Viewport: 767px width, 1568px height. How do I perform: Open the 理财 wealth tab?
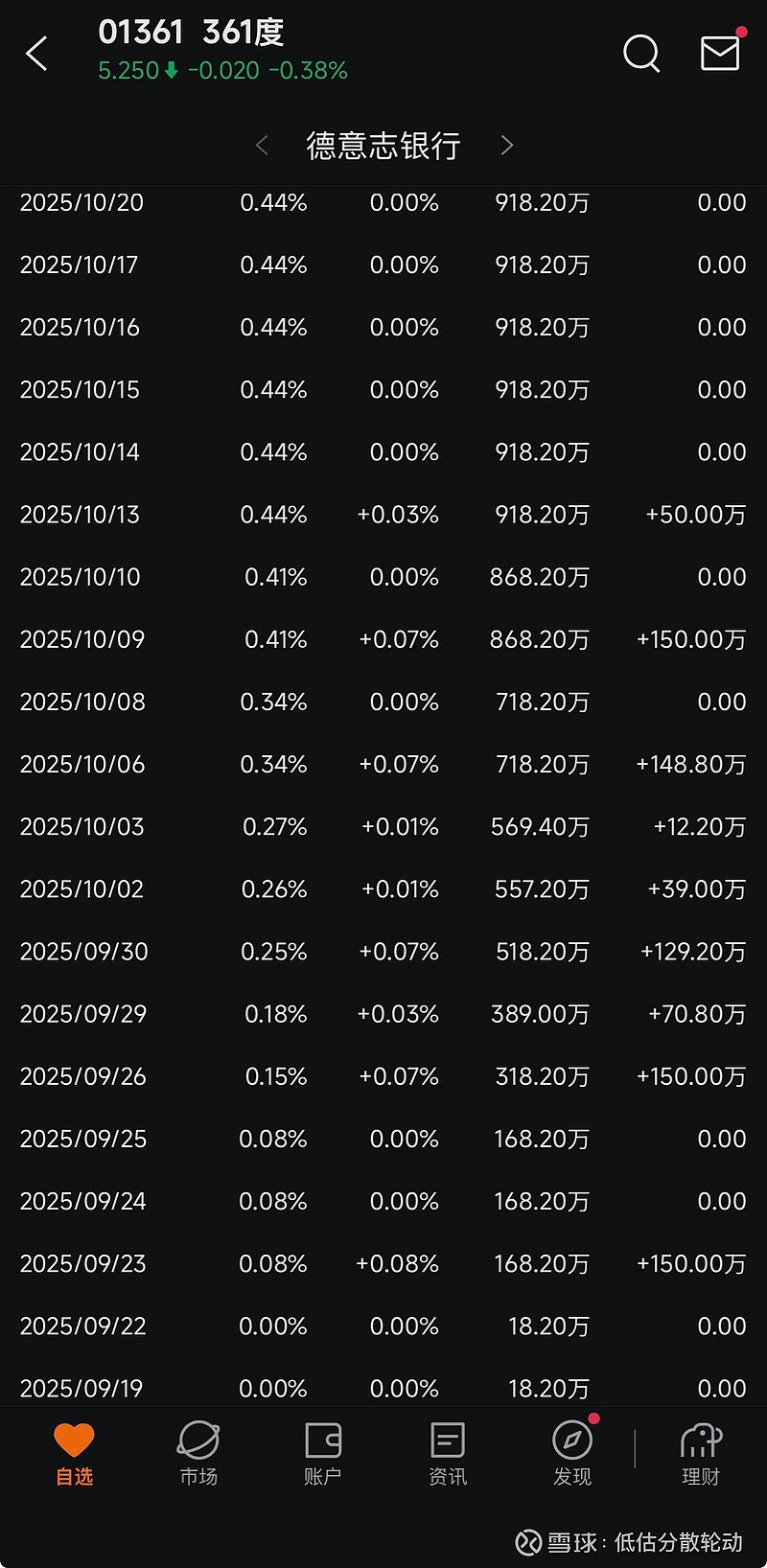coord(700,1453)
